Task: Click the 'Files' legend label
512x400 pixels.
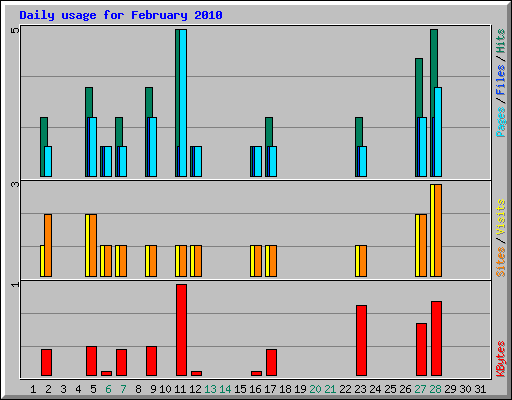Action: [500, 80]
